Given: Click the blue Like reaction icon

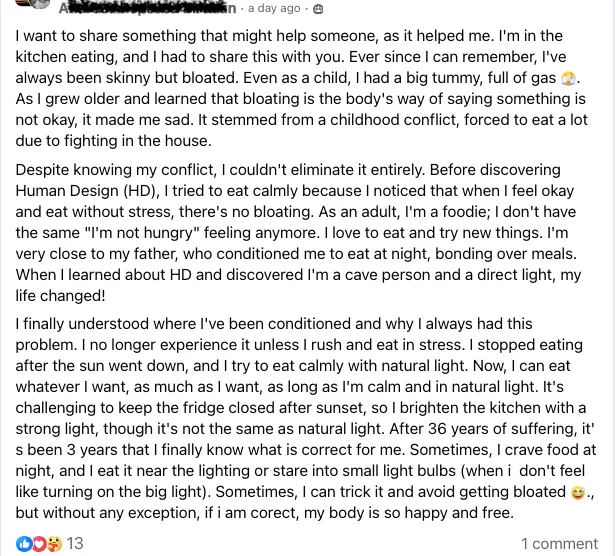Looking at the screenshot, I should click(x=23, y=543).
